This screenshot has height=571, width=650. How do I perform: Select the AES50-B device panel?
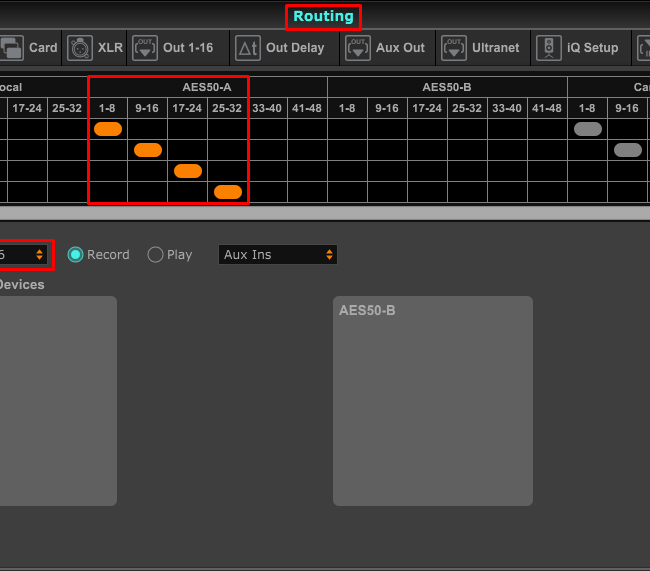(x=433, y=401)
